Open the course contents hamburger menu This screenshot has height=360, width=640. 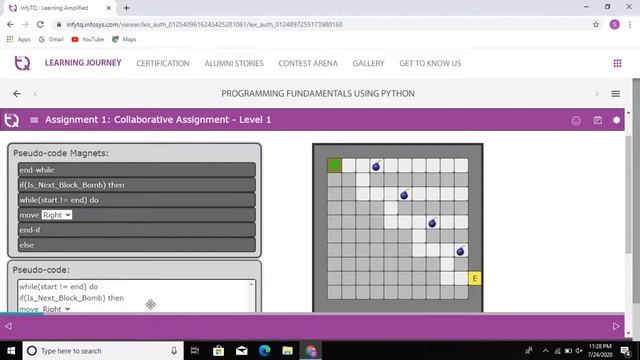coord(616,94)
